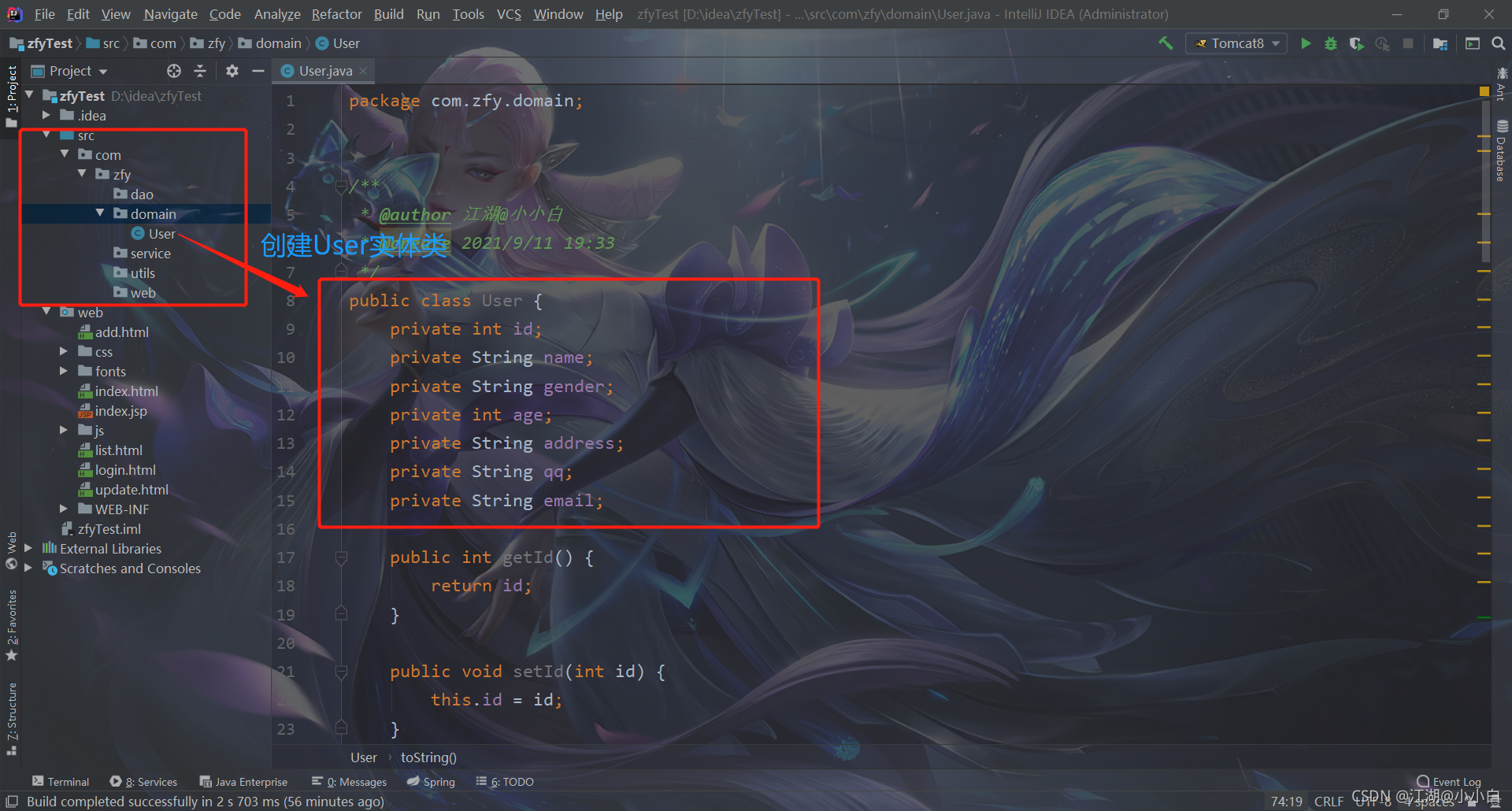This screenshot has height=811, width=1512.
Task: Expand Scratches and Consoles node
Action: pos(28,568)
